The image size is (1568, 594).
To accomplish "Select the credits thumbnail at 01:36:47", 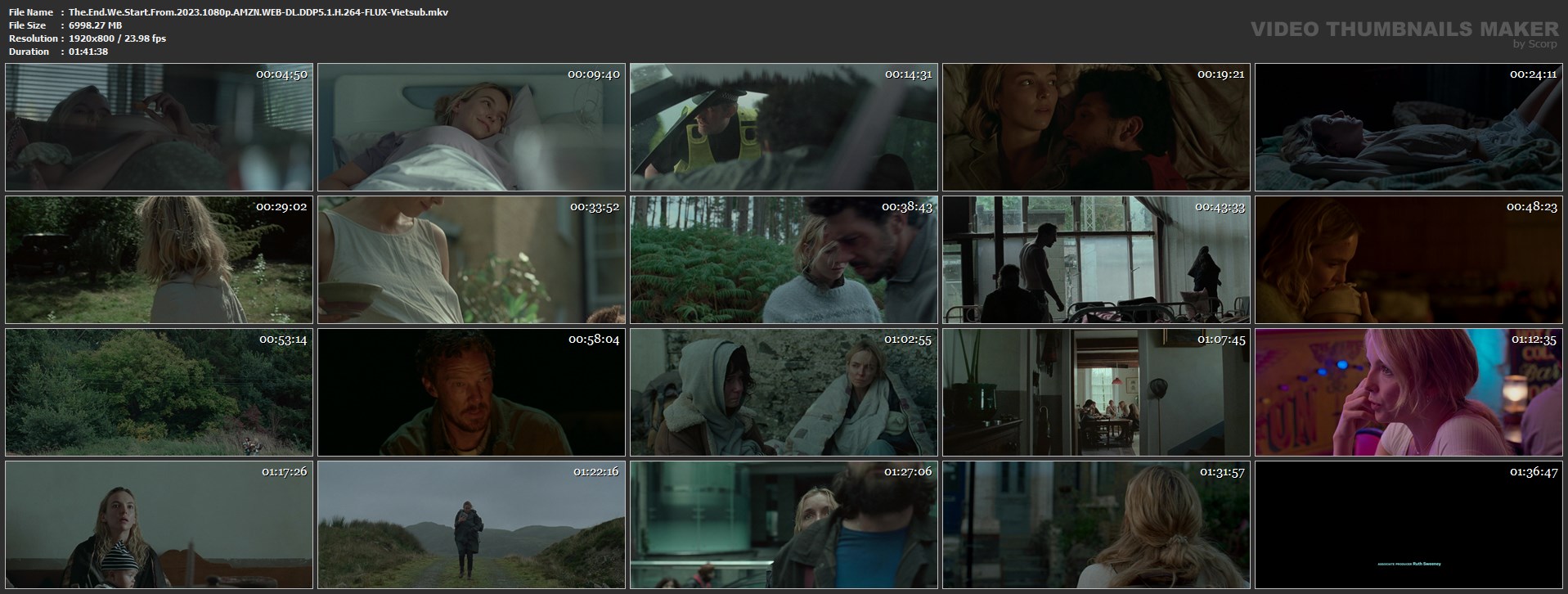I will click(1409, 524).
